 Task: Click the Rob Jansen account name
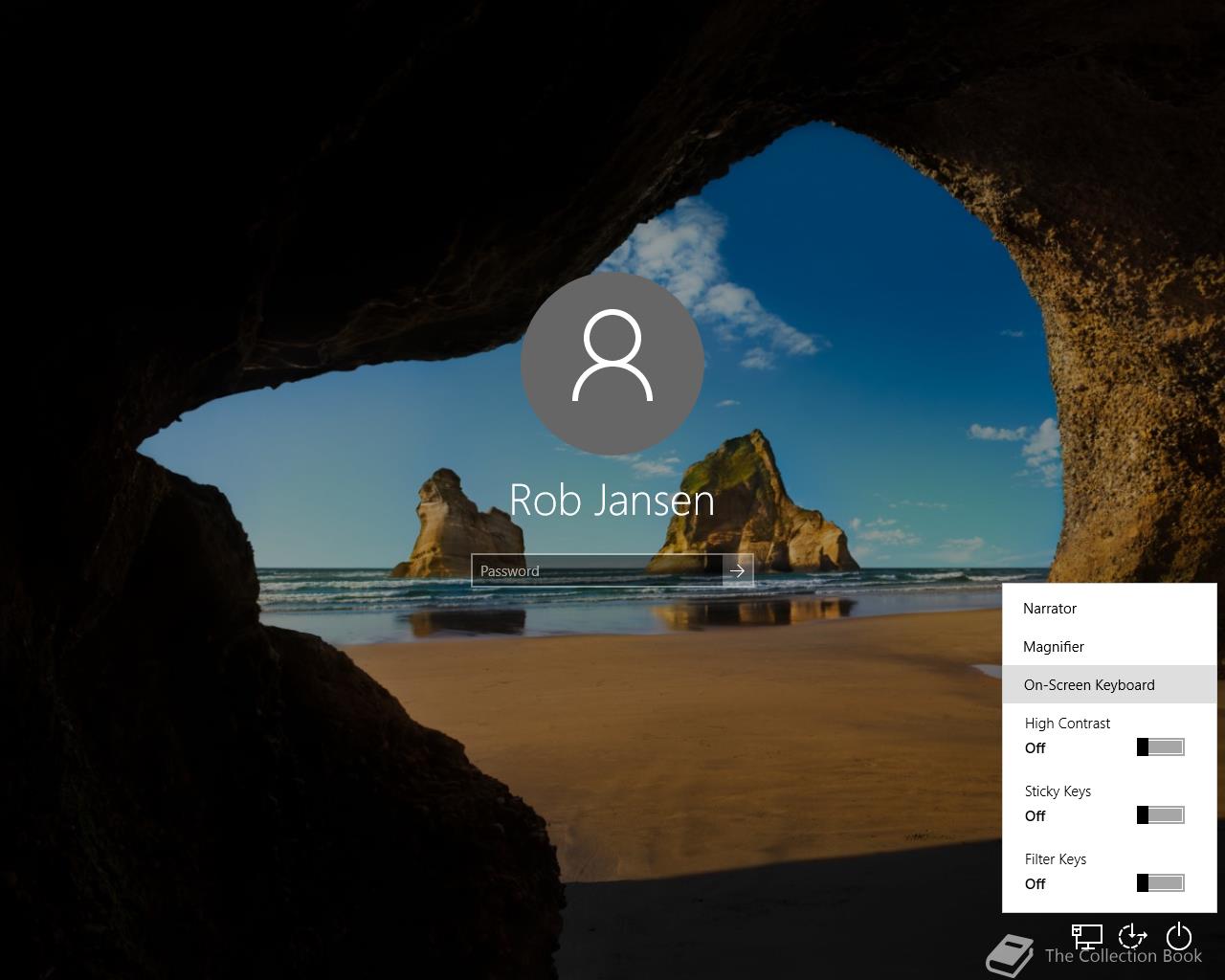click(612, 501)
